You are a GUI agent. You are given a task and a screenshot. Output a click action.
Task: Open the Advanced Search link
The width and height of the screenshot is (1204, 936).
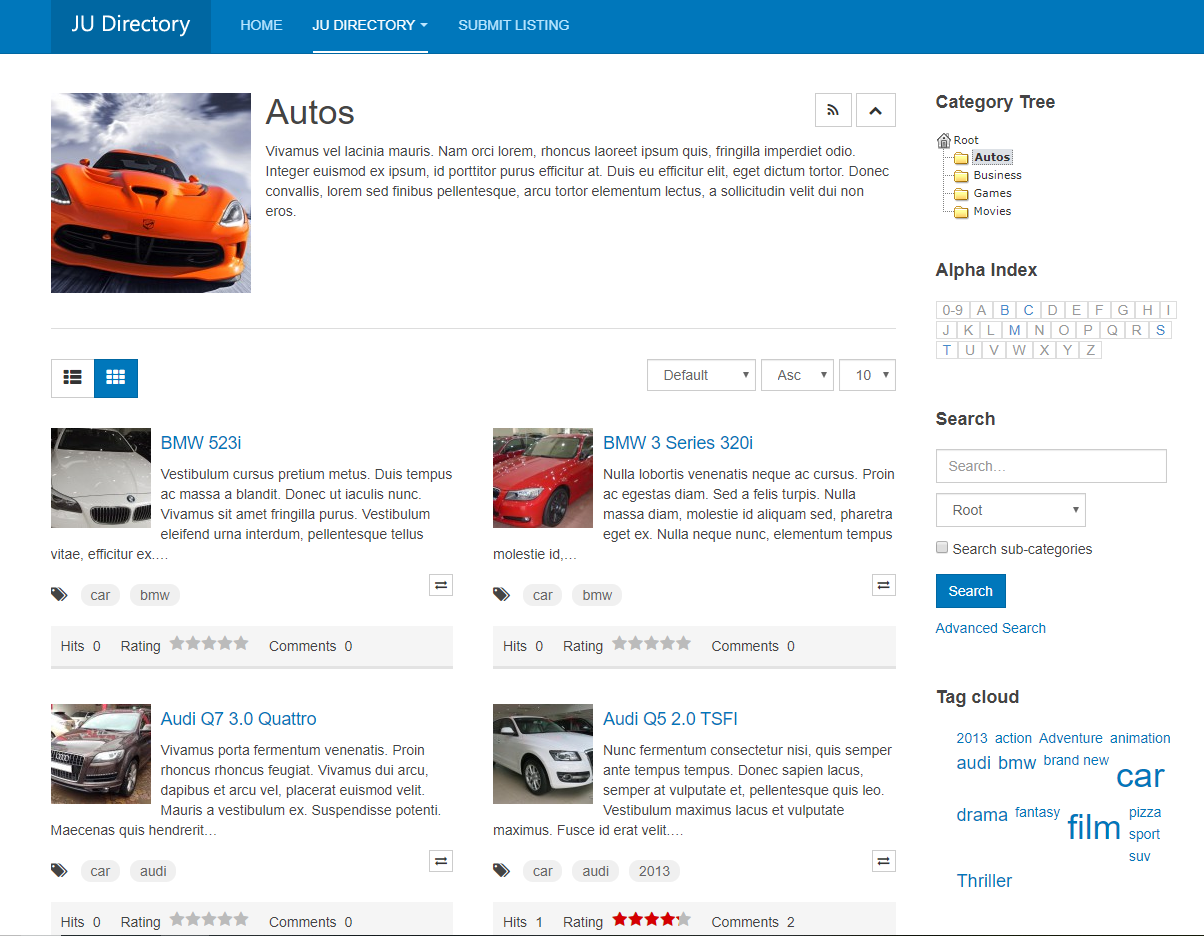[990, 628]
